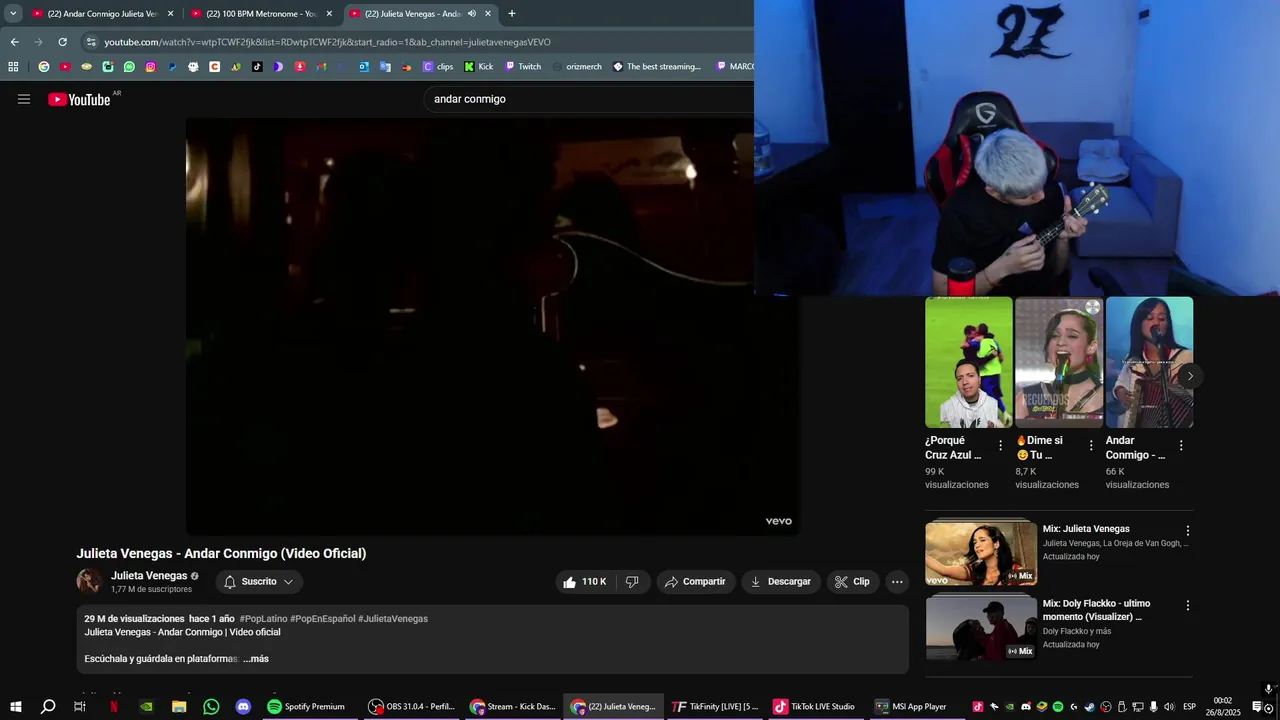Open '¿Porqué Cruz Azul' short thumbnail
Image resolution: width=1280 pixels, height=720 pixels.
[x=968, y=362]
